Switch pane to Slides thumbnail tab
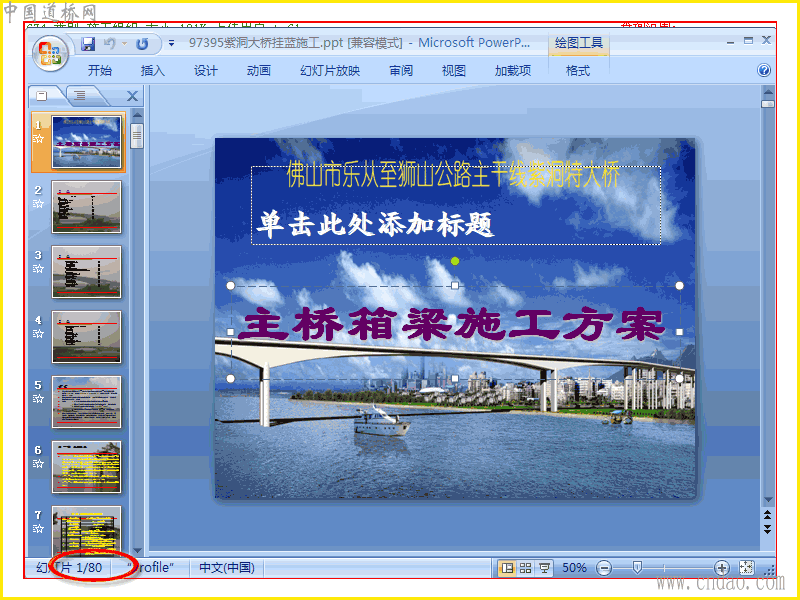Image resolution: width=800 pixels, height=600 pixels. tap(42, 95)
